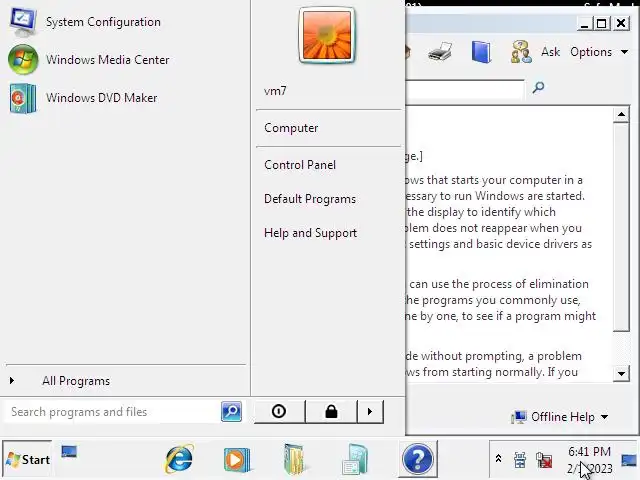Click Help window scrollbar up arrow
The width and height of the screenshot is (640, 480).
(621, 115)
